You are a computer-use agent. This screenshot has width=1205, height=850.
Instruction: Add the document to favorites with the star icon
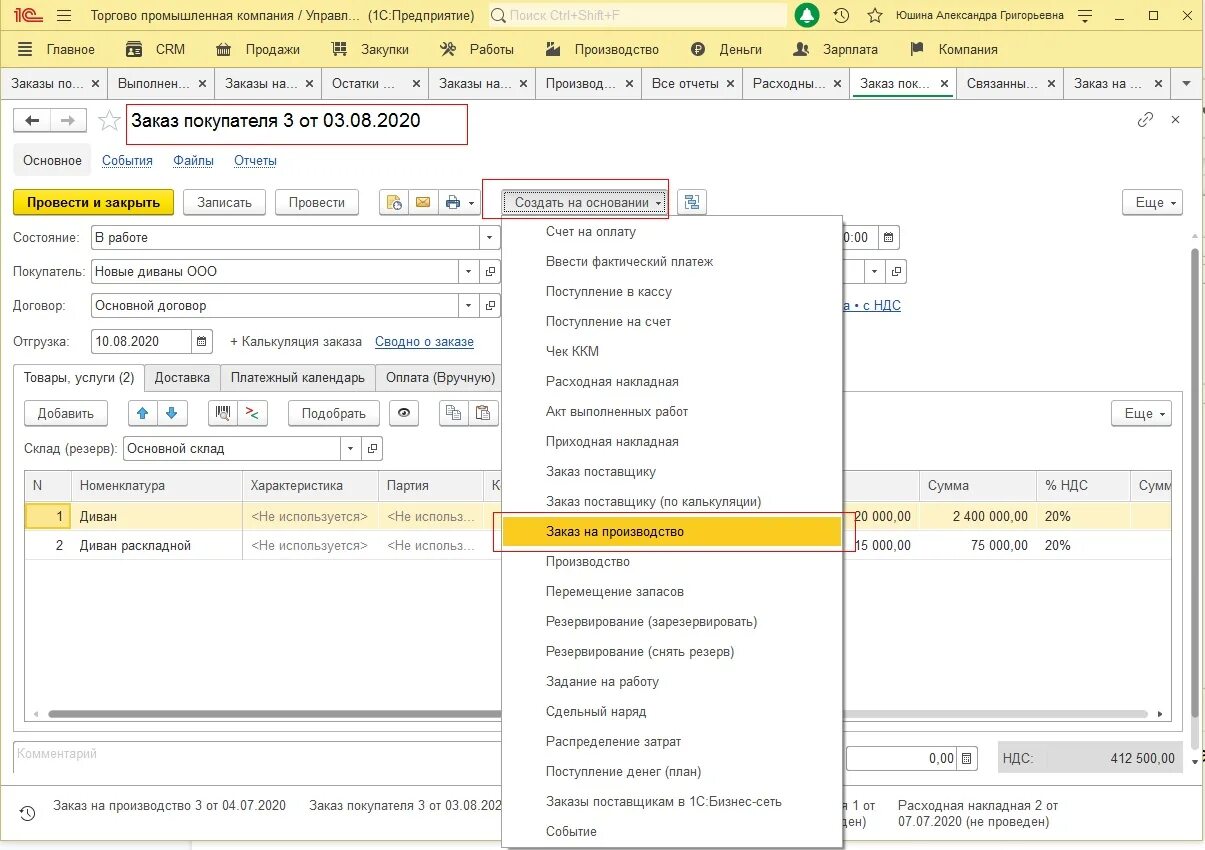(109, 121)
